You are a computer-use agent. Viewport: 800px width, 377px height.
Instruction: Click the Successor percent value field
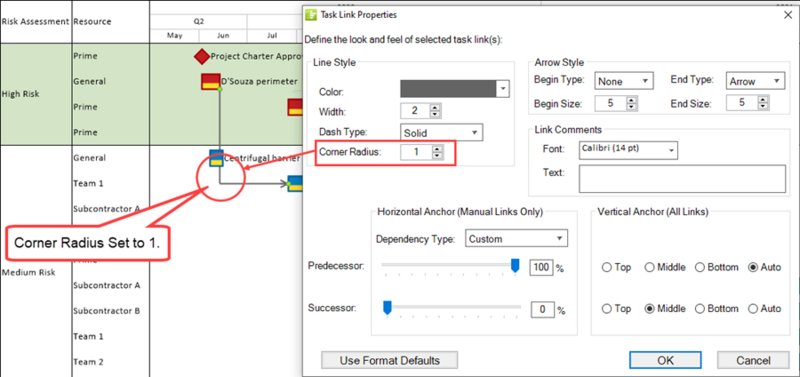pyautogui.click(x=543, y=309)
